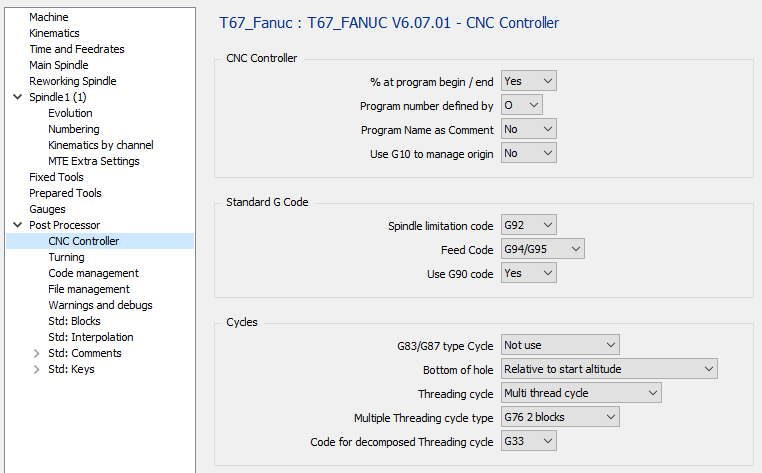Select Time and Feedrates tree item
The width and height of the screenshot is (762, 473).
77,49
